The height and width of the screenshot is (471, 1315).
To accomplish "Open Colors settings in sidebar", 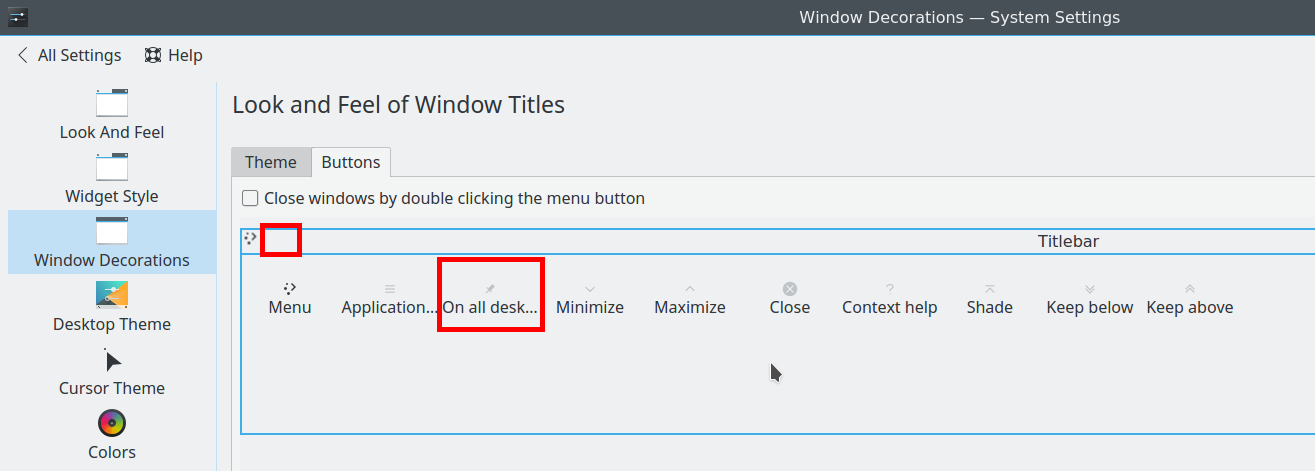I will (112, 435).
